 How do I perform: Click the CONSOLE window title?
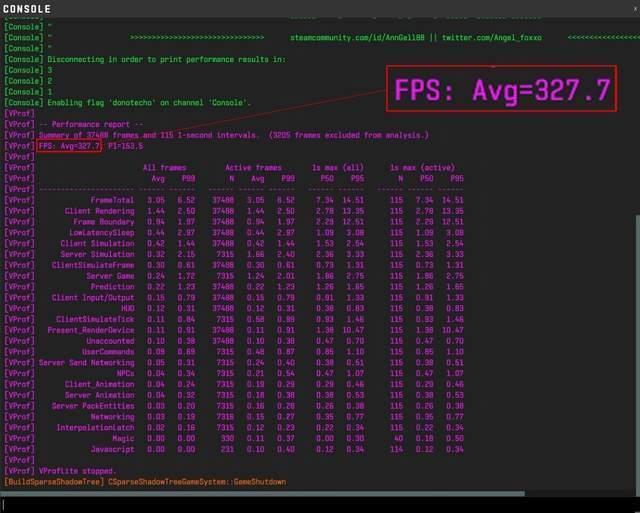click(27, 9)
